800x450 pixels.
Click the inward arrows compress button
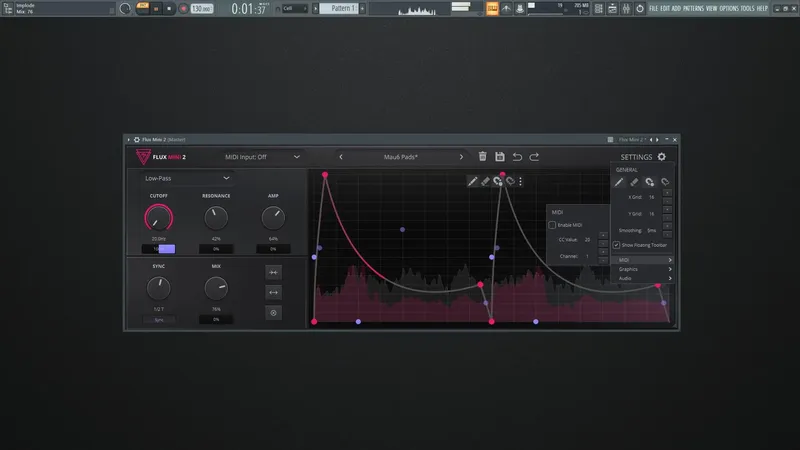tap(273, 272)
